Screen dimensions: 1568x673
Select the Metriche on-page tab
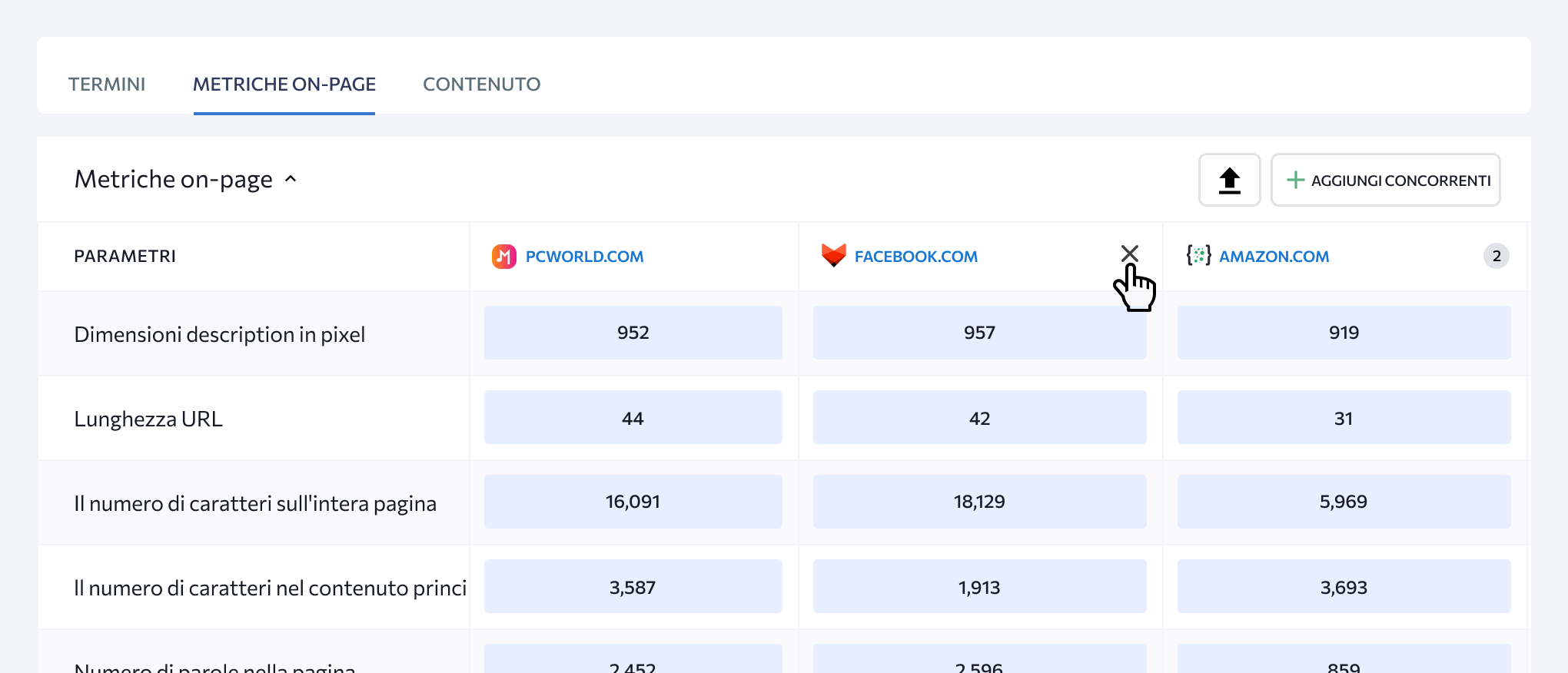[x=284, y=84]
